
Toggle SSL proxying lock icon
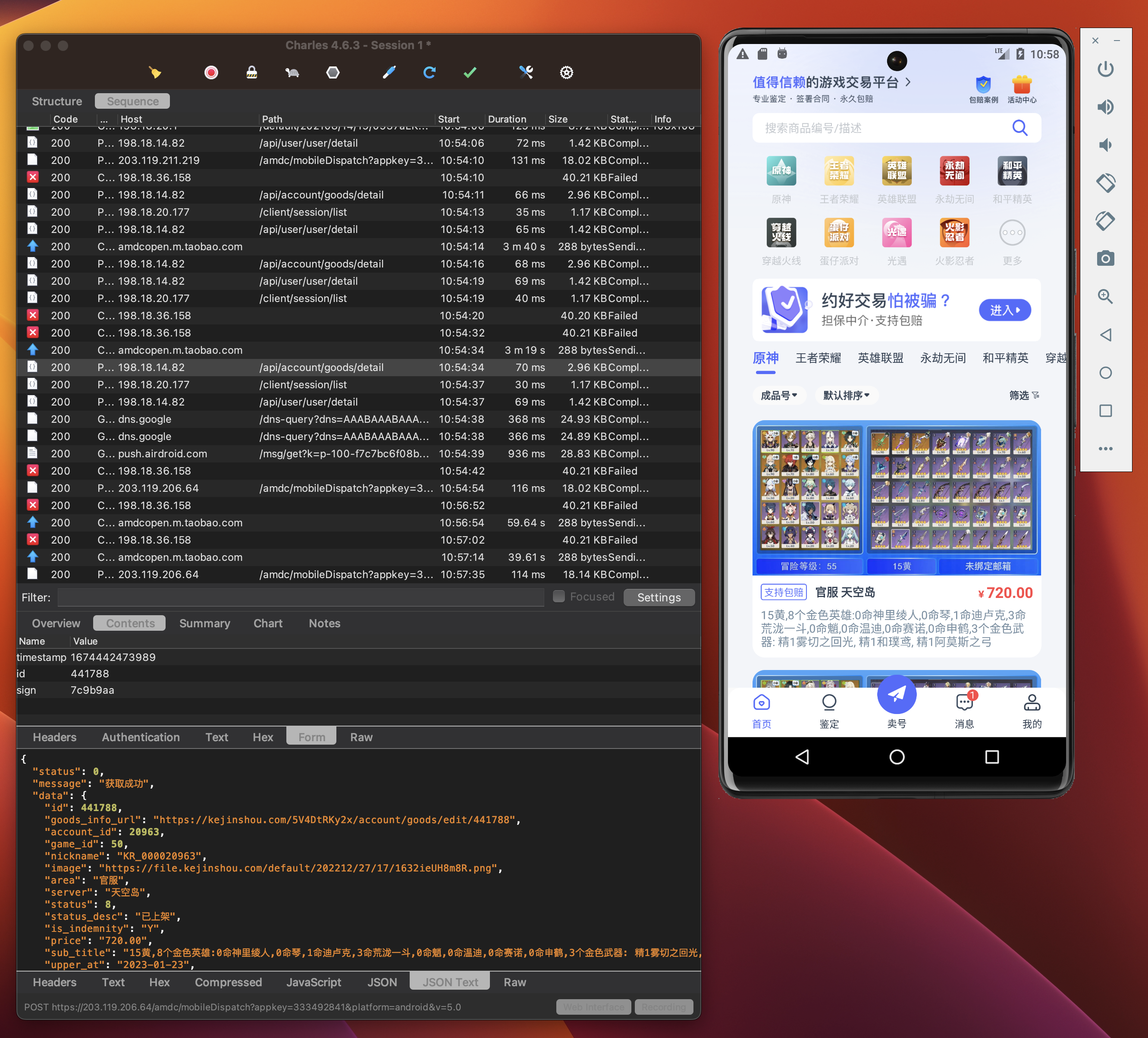pyautogui.click(x=251, y=72)
